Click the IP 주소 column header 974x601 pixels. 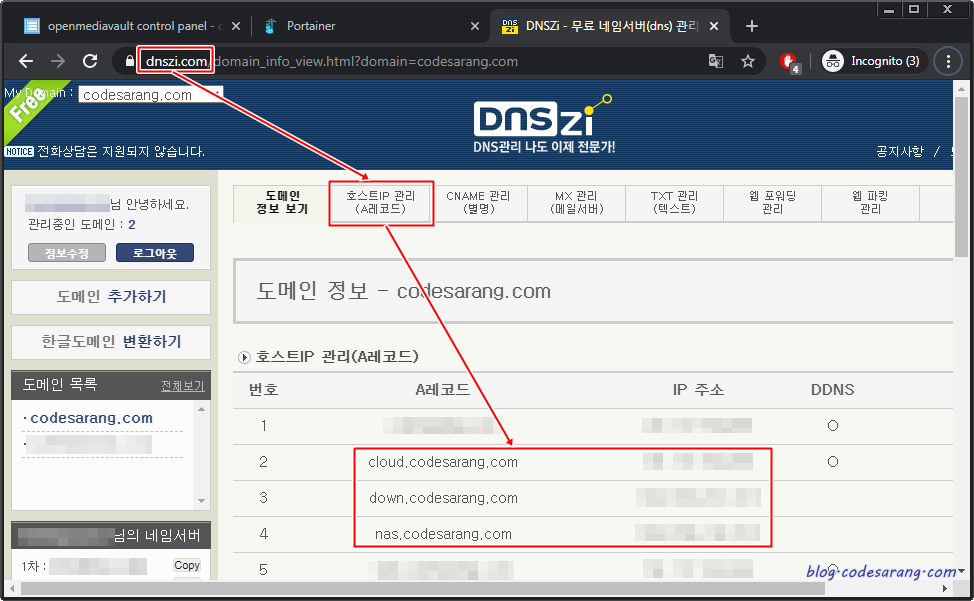(698, 390)
